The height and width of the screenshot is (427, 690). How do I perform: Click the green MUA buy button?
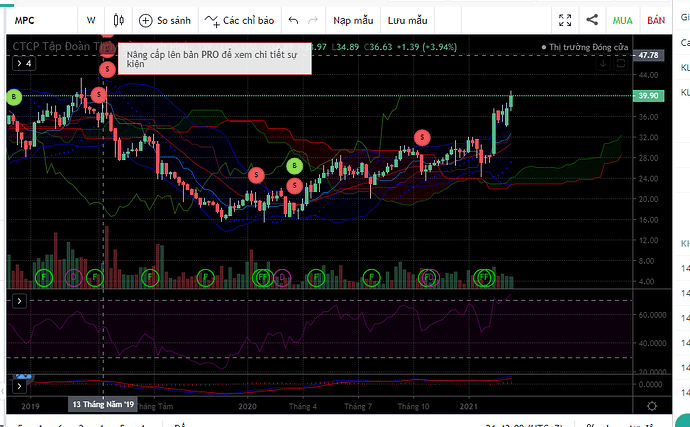pos(622,20)
